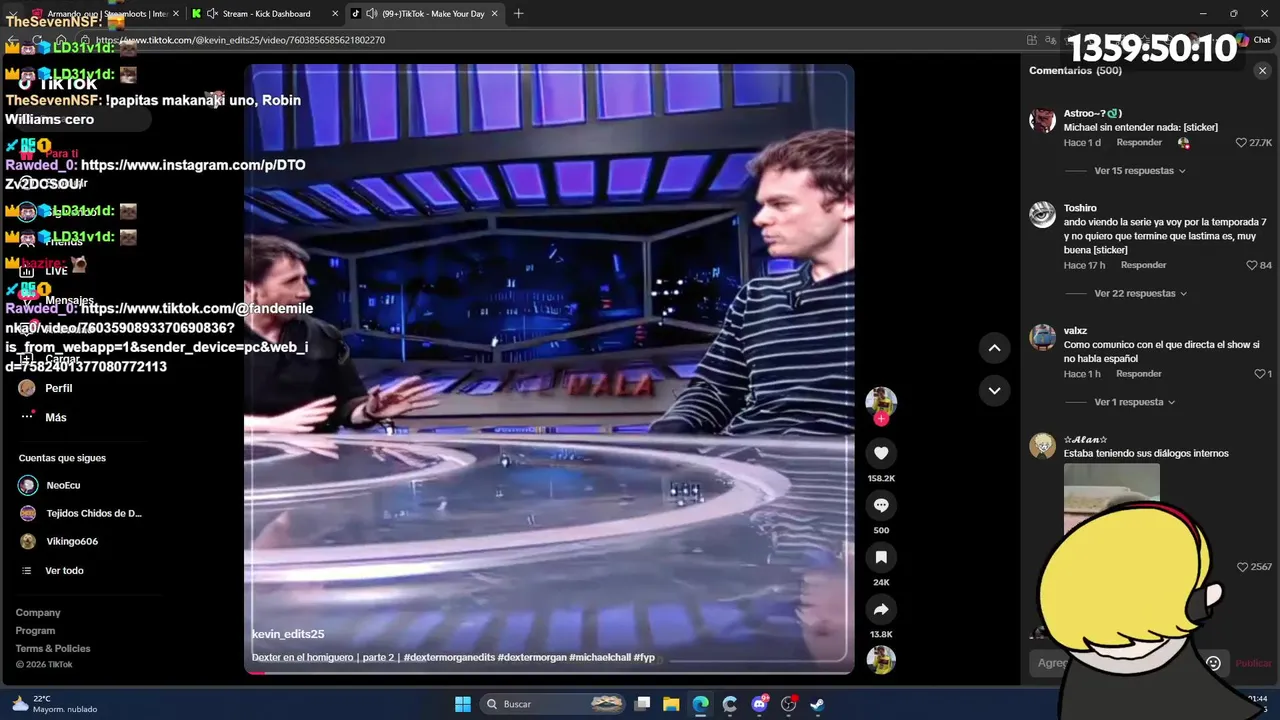Click the Windows taskbar Buscar search box
This screenshot has width=1280, height=720.
click(x=553, y=704)
